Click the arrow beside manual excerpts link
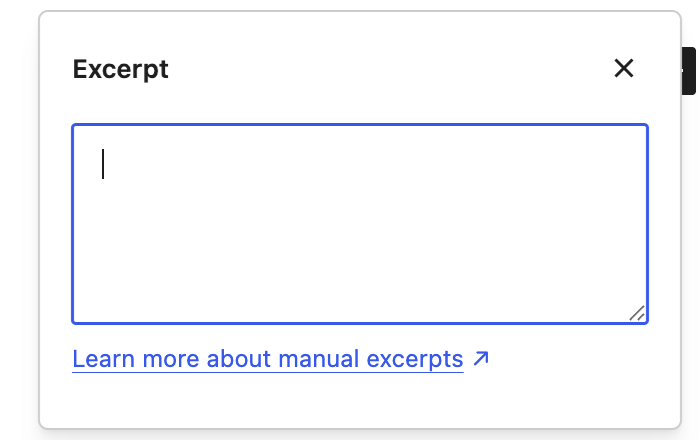The height and width of the screenshot is (440, 700). 481,358
